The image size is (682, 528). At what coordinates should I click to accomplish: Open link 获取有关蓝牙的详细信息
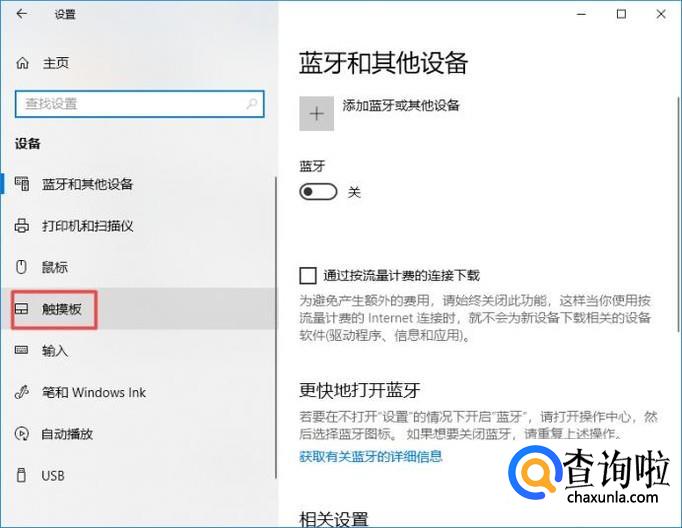coord(371,456)
